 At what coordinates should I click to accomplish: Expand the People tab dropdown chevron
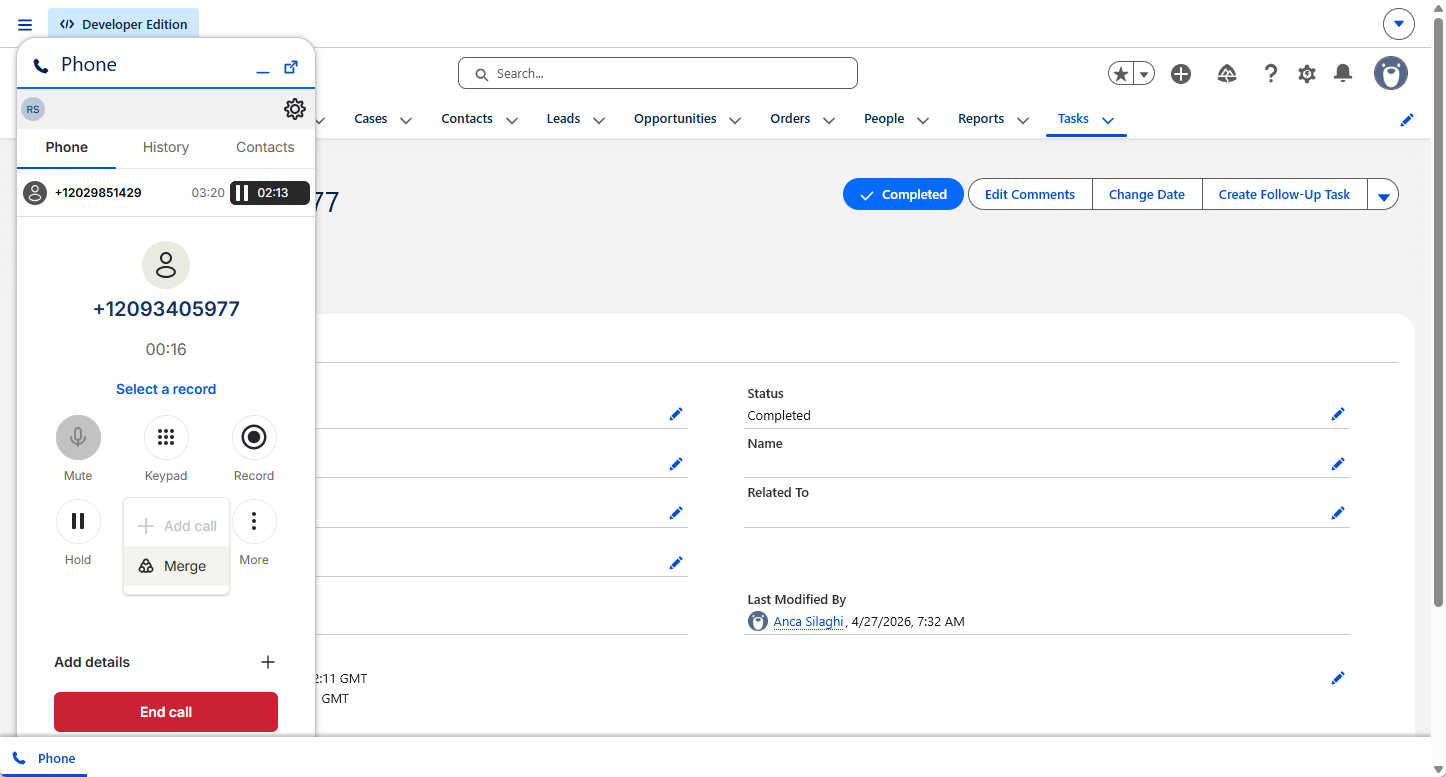tap(923, 120)
